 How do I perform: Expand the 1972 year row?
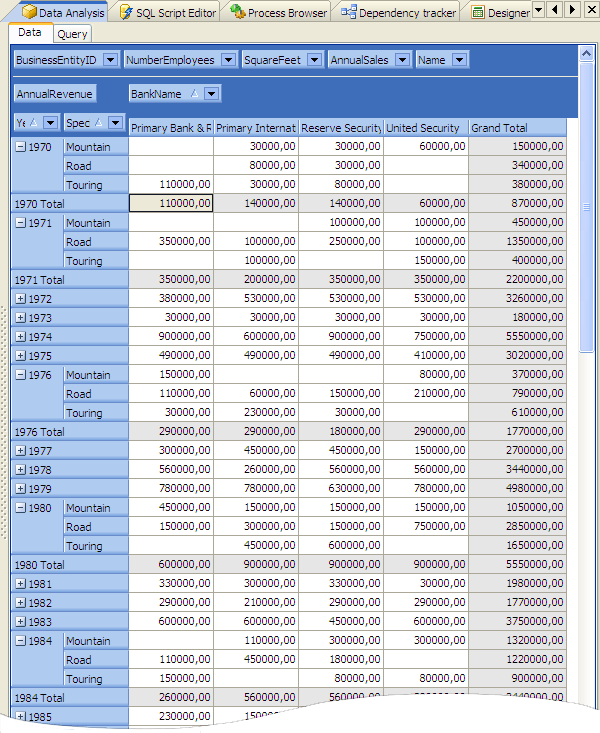click(20, 299)
